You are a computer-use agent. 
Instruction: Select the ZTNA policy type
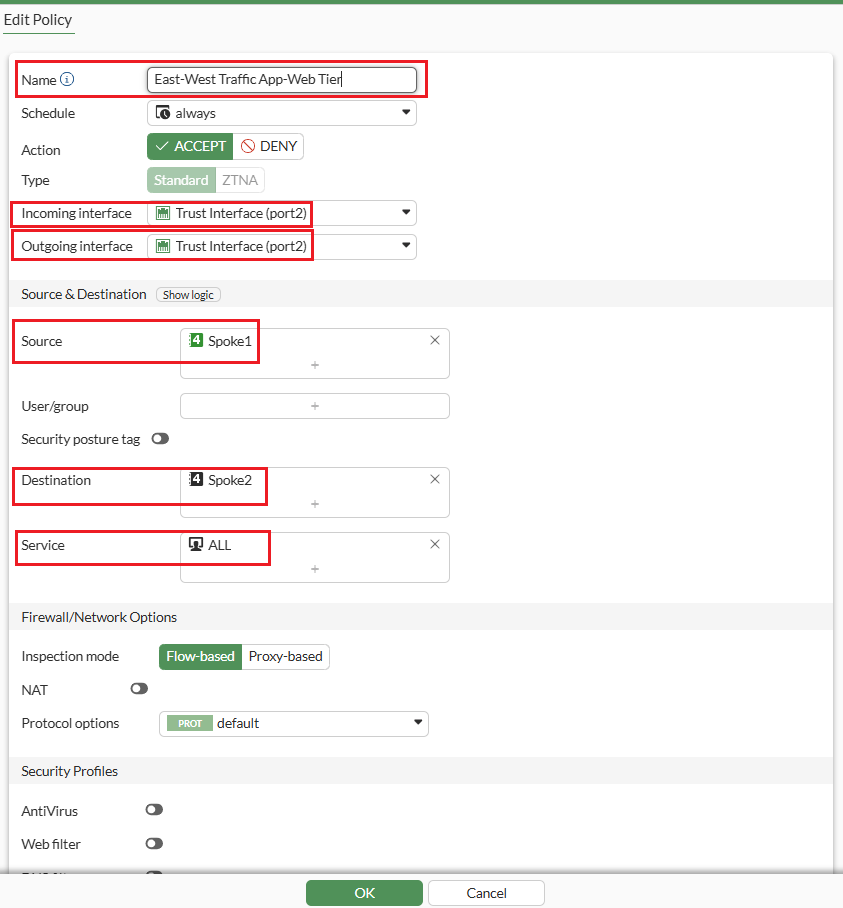coord(240,180)
